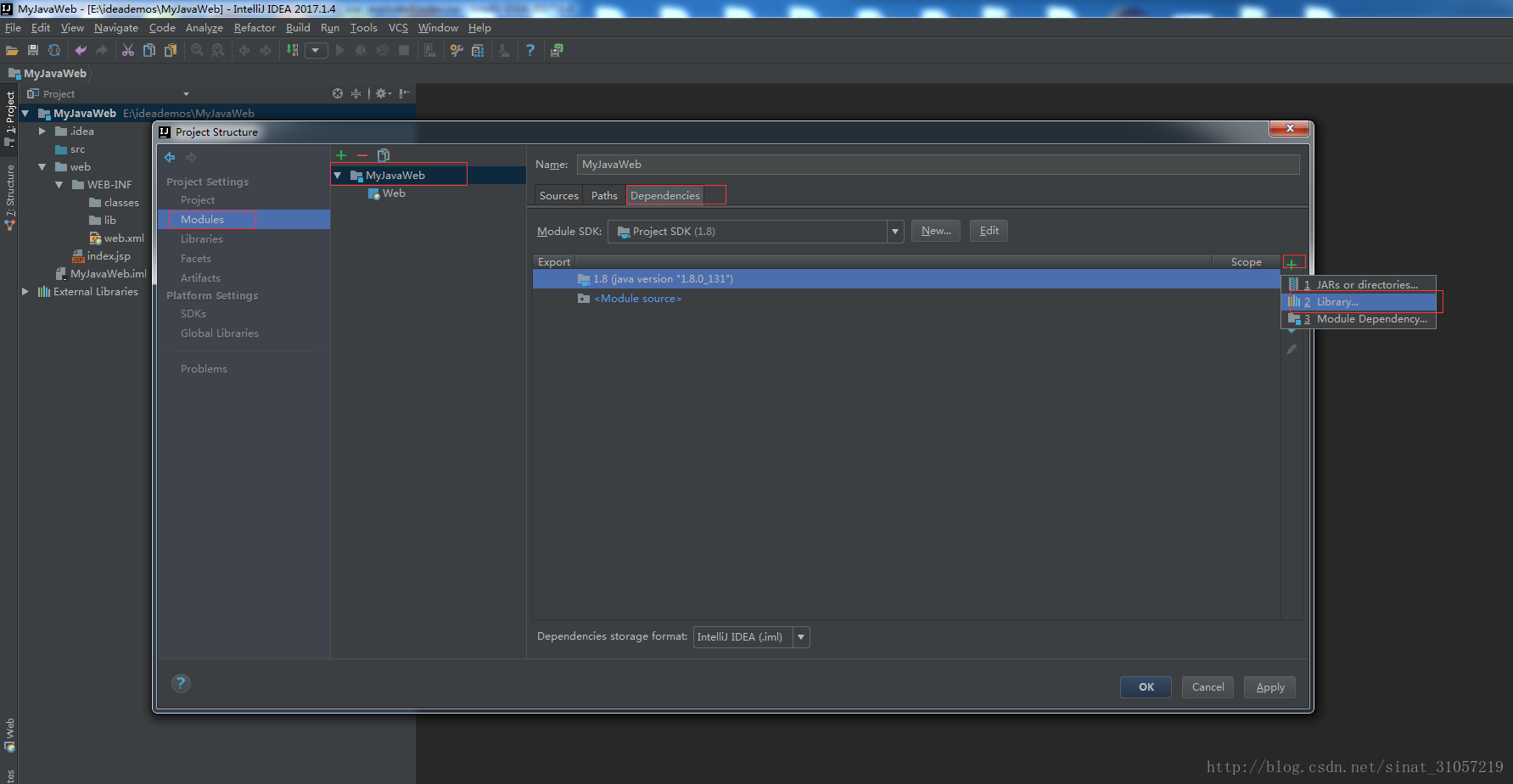Click the collapse all icon in Project panel
Image resolution: width=1513 pixels, height=784 pixels.
pyautogui.click(x=356, y=93)
